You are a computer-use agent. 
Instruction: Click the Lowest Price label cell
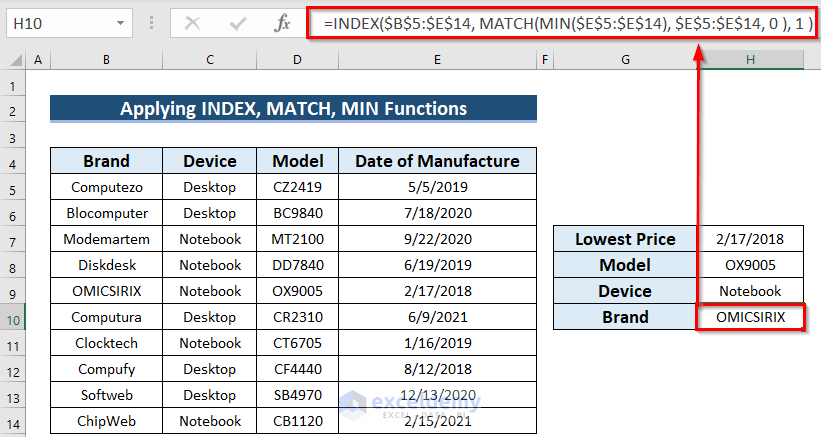click(625, 239)
